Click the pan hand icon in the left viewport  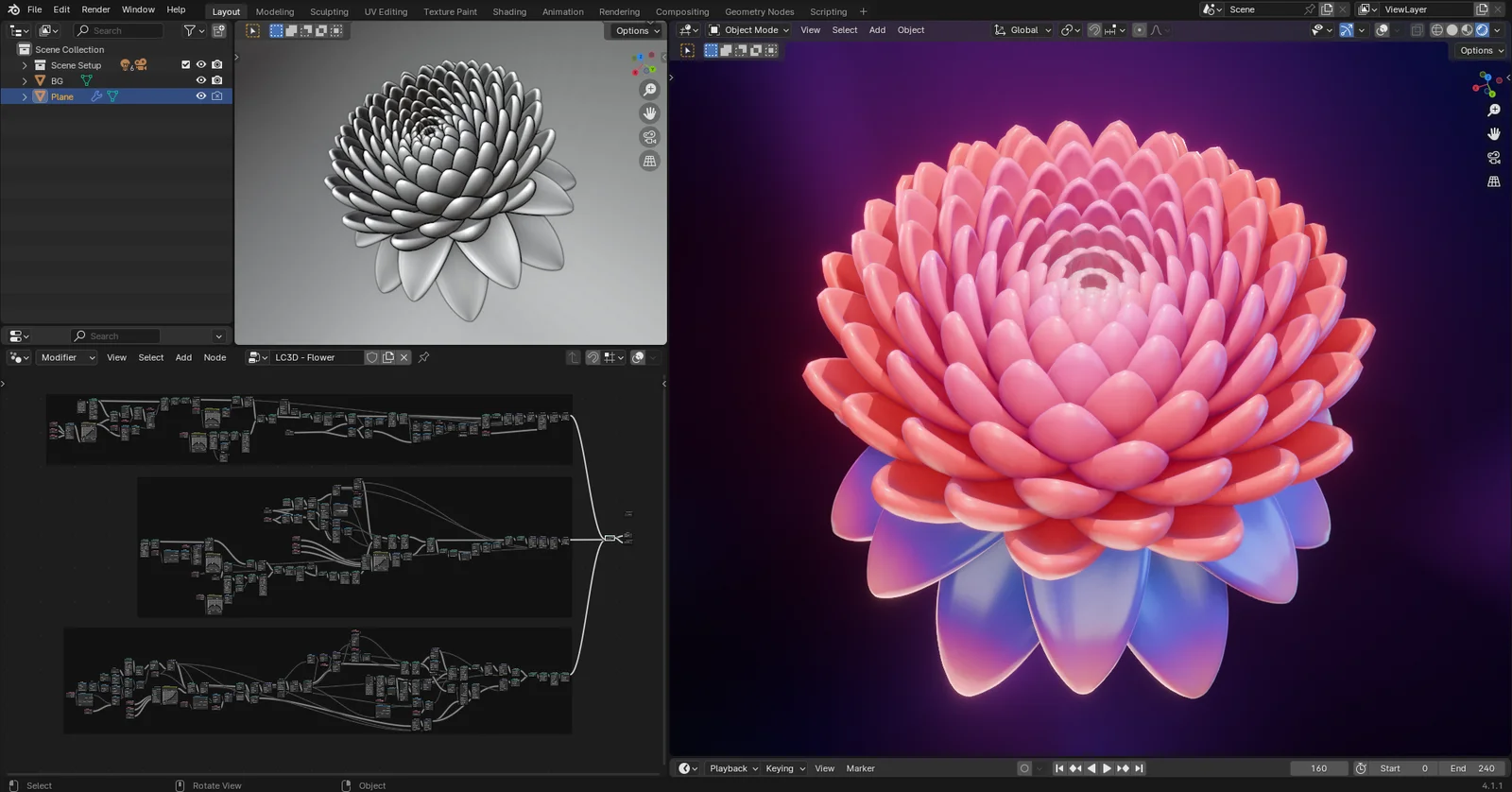tap(649, 113)
